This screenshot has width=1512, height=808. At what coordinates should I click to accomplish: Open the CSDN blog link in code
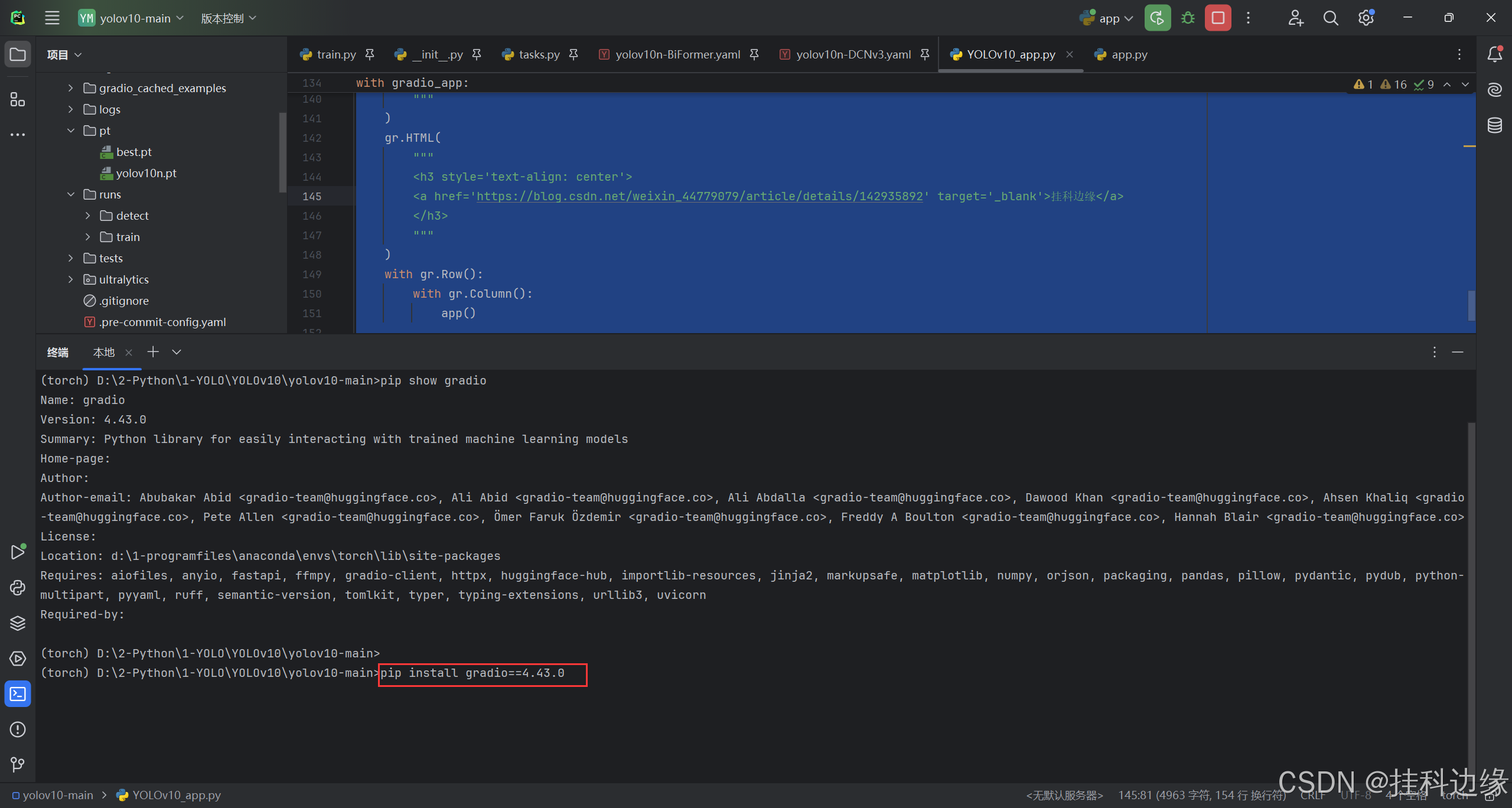pyautogui.click(x=699, y=196)
